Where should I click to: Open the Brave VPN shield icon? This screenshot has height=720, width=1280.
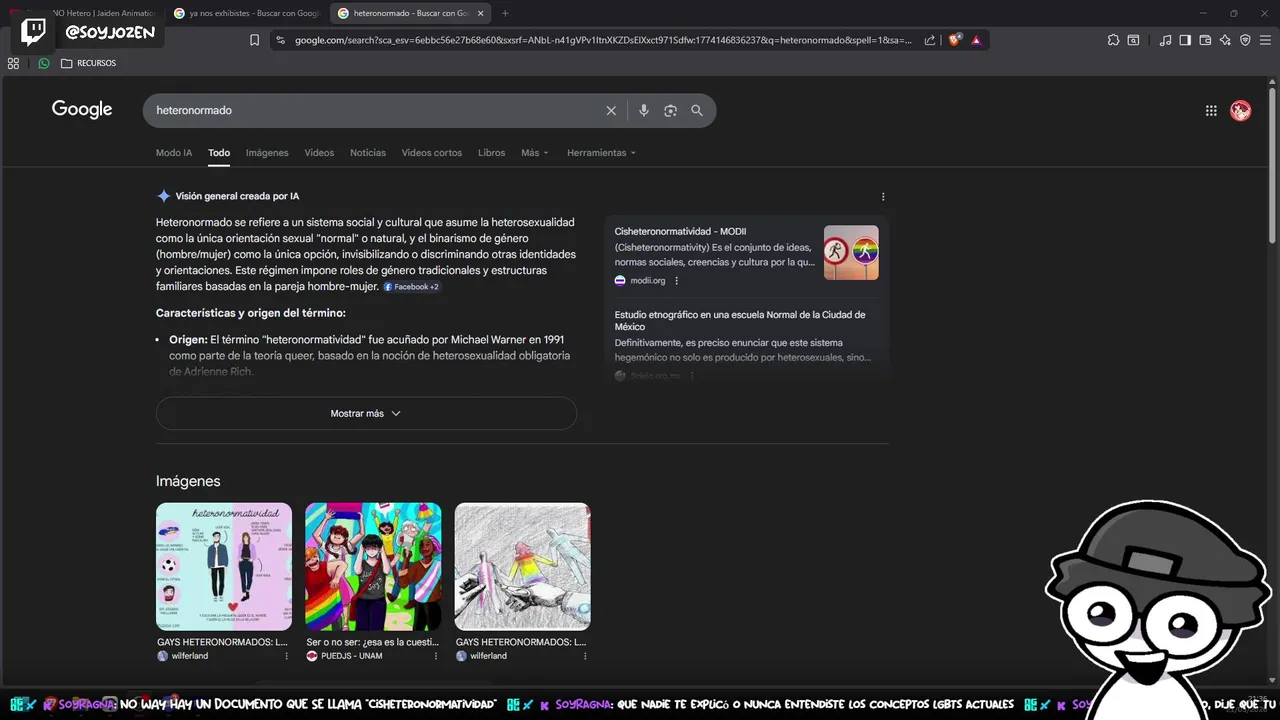pyautogui.click(x=1245, y=40)
